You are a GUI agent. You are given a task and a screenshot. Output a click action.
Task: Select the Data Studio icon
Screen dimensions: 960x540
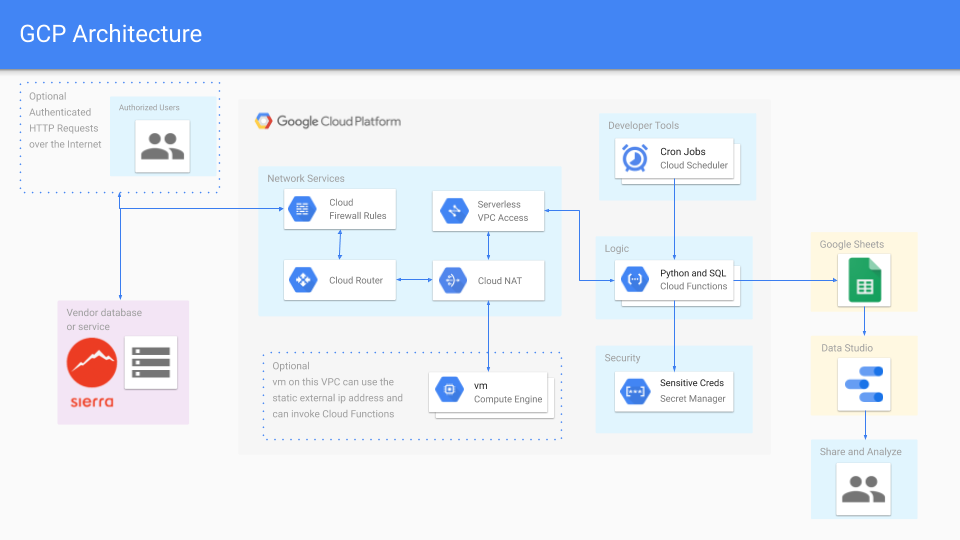coord(864,384)
